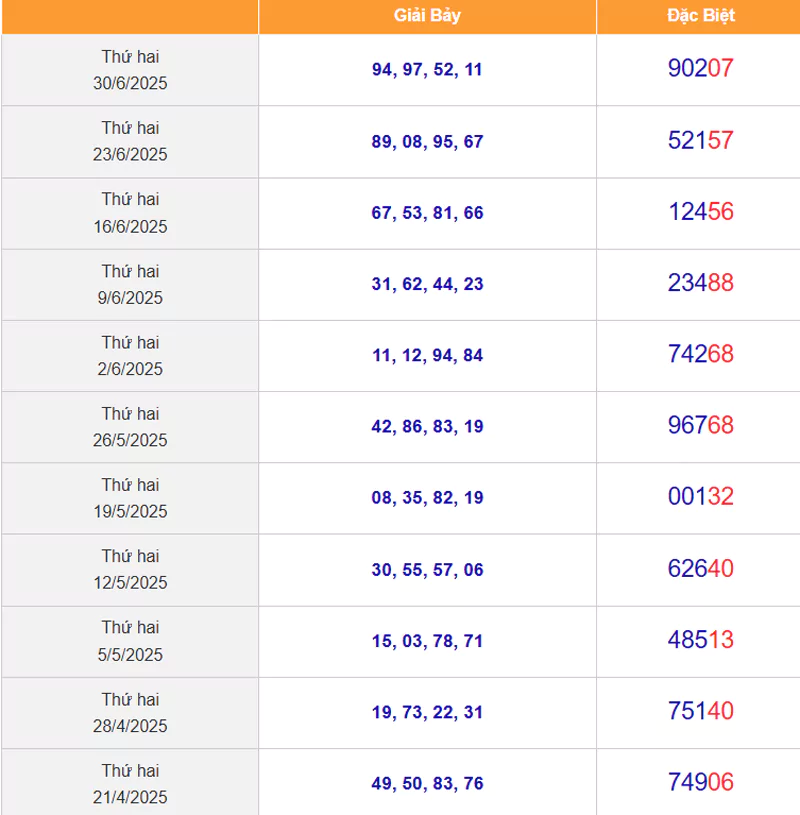Select the date cell Thứ hai 19/5/2025
800x815 pixels.
tap(130, 498)
